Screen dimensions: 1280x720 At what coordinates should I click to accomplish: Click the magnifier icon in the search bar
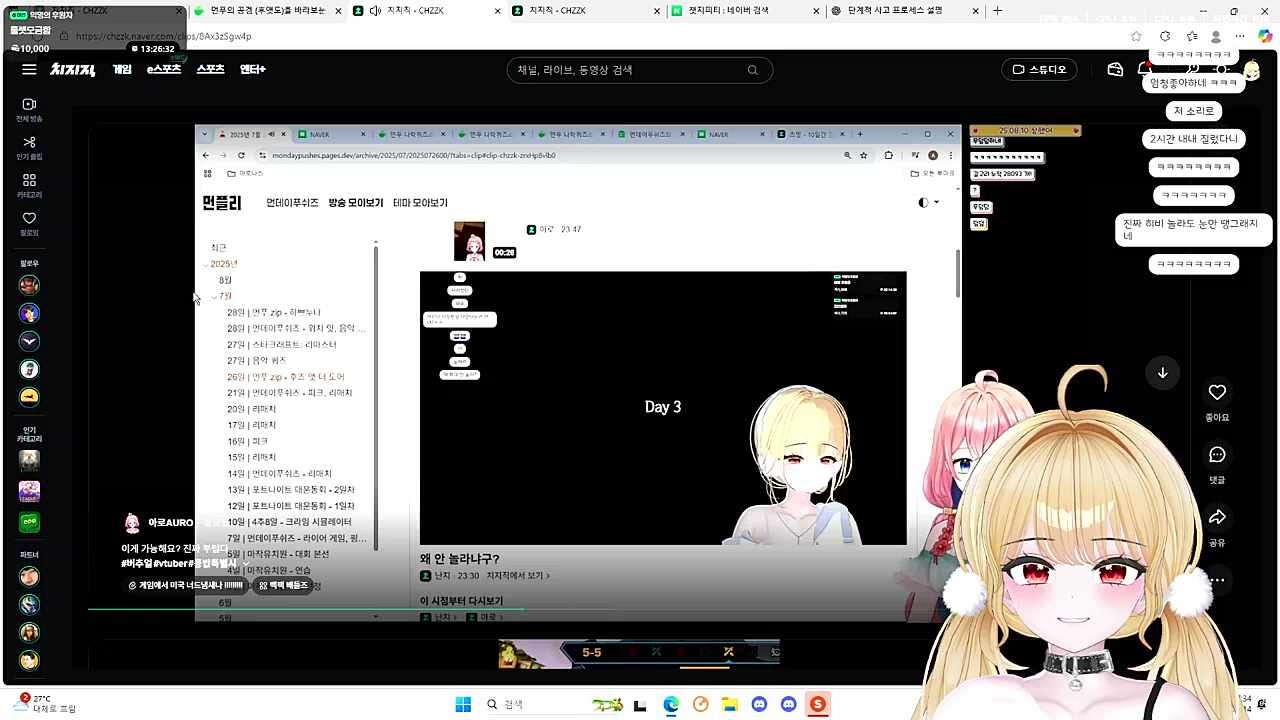pos(752,70)
